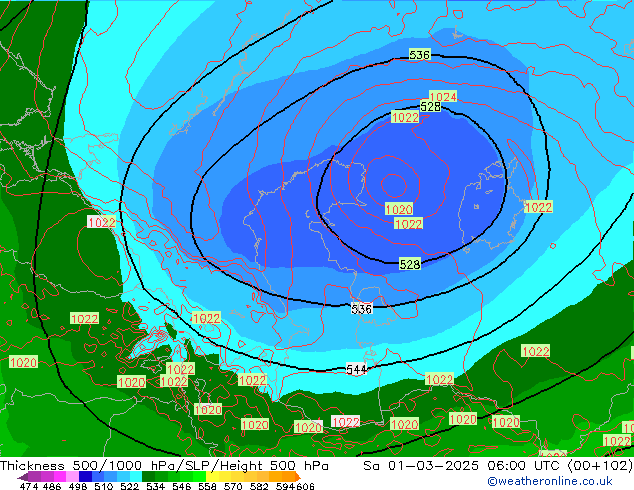Open the weatheronline.co.uk link
Screen dimensions: 634x490
tap(550, 481)
